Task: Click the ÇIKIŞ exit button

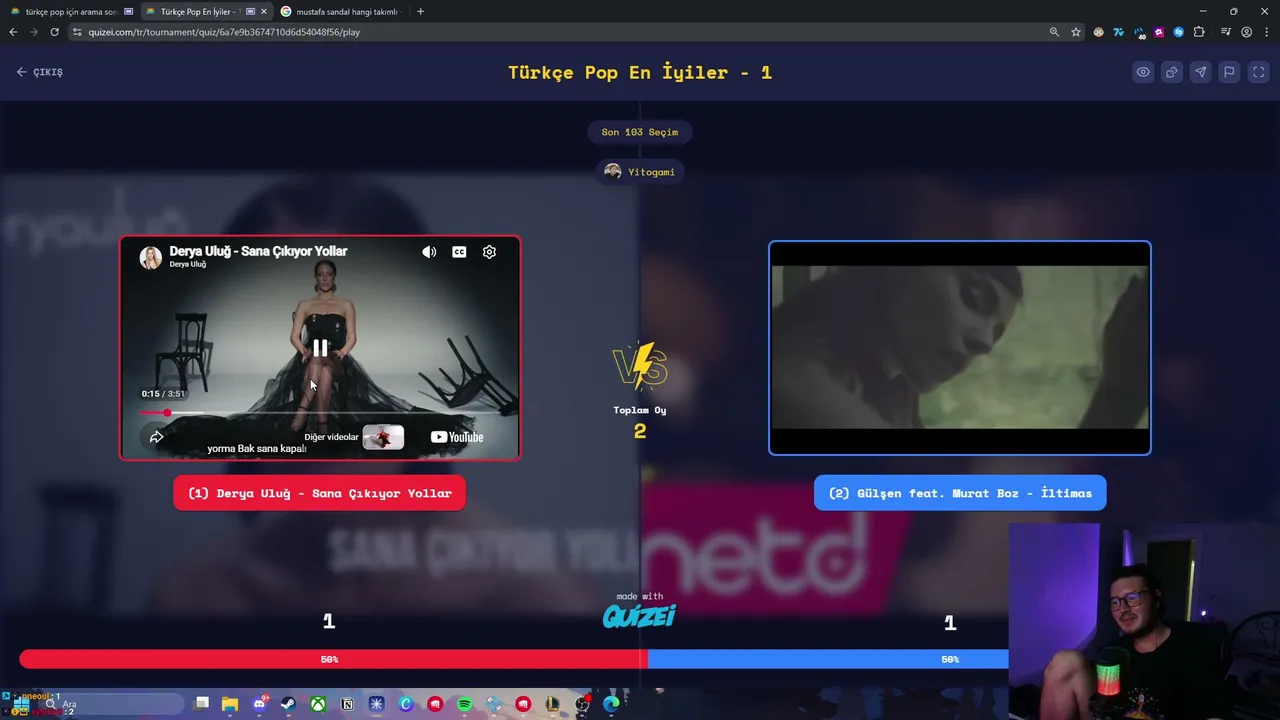Action: [x=40, y=72]
